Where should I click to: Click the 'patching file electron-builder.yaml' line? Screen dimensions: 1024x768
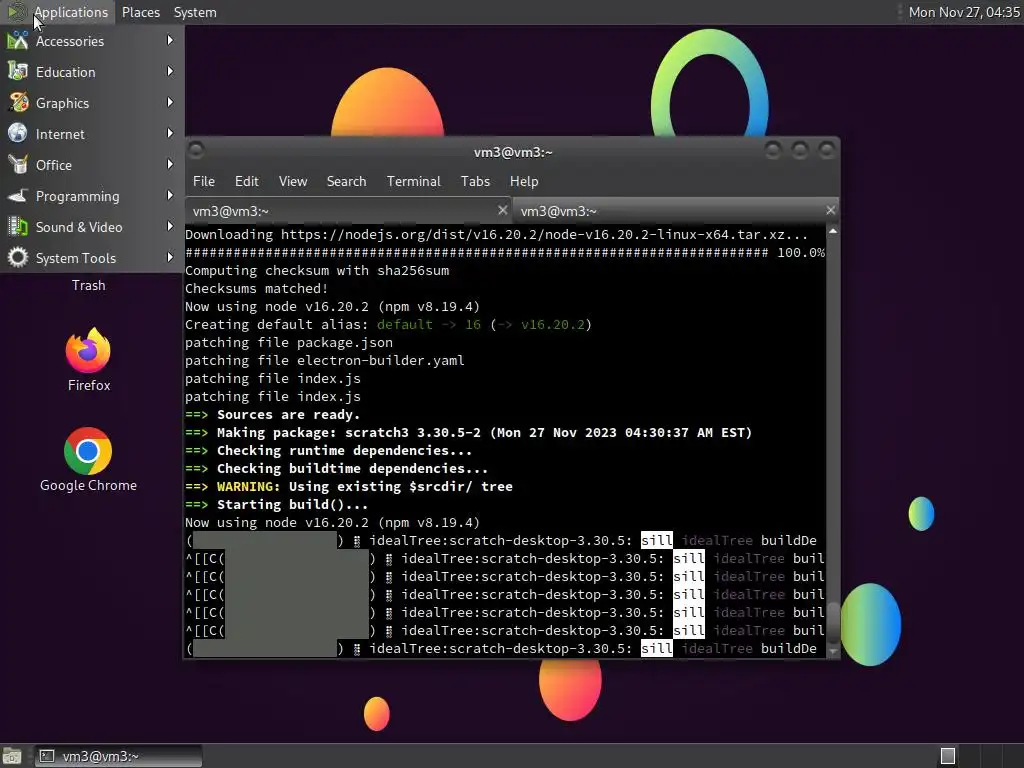point(325,360)
